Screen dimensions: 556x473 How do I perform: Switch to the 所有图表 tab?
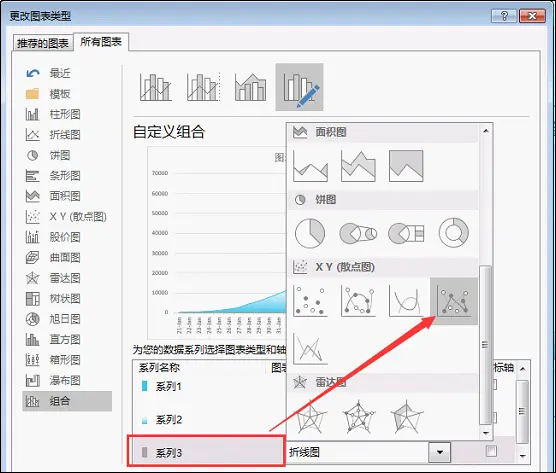pyautogui.click(x=101, y=42)
